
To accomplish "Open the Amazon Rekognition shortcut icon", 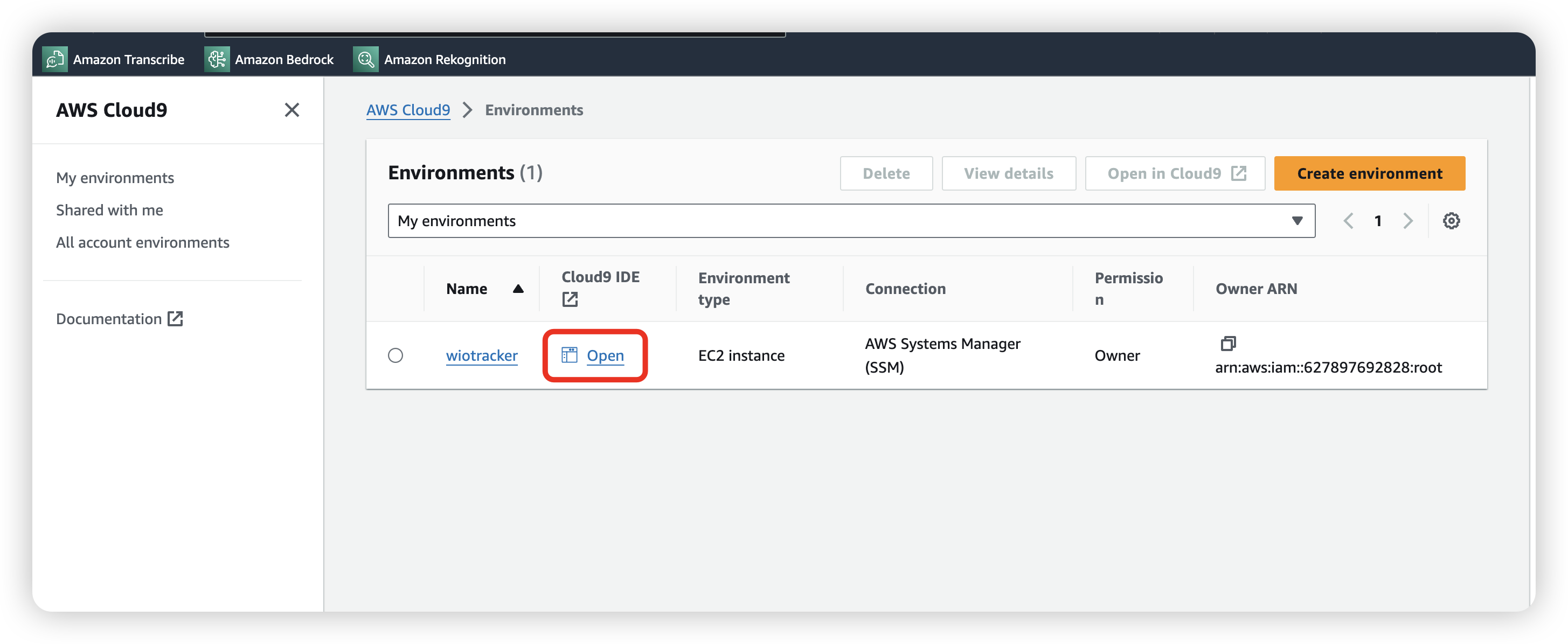I will [365, 59].
